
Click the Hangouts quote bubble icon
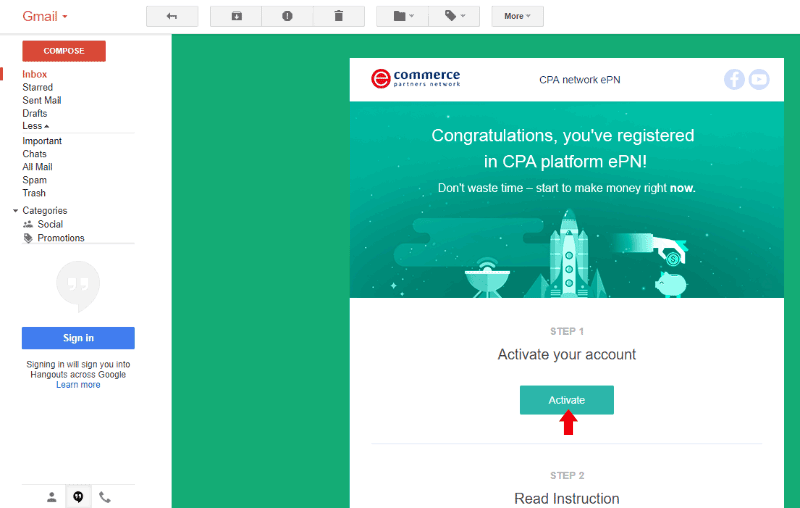pyautogui.click(x=78, y=286)
